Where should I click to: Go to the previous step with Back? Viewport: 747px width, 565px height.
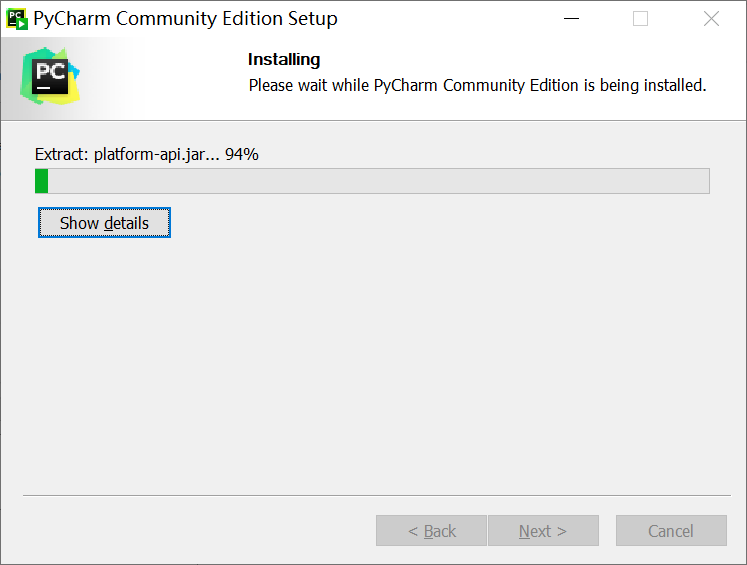[x=431, y=530]
